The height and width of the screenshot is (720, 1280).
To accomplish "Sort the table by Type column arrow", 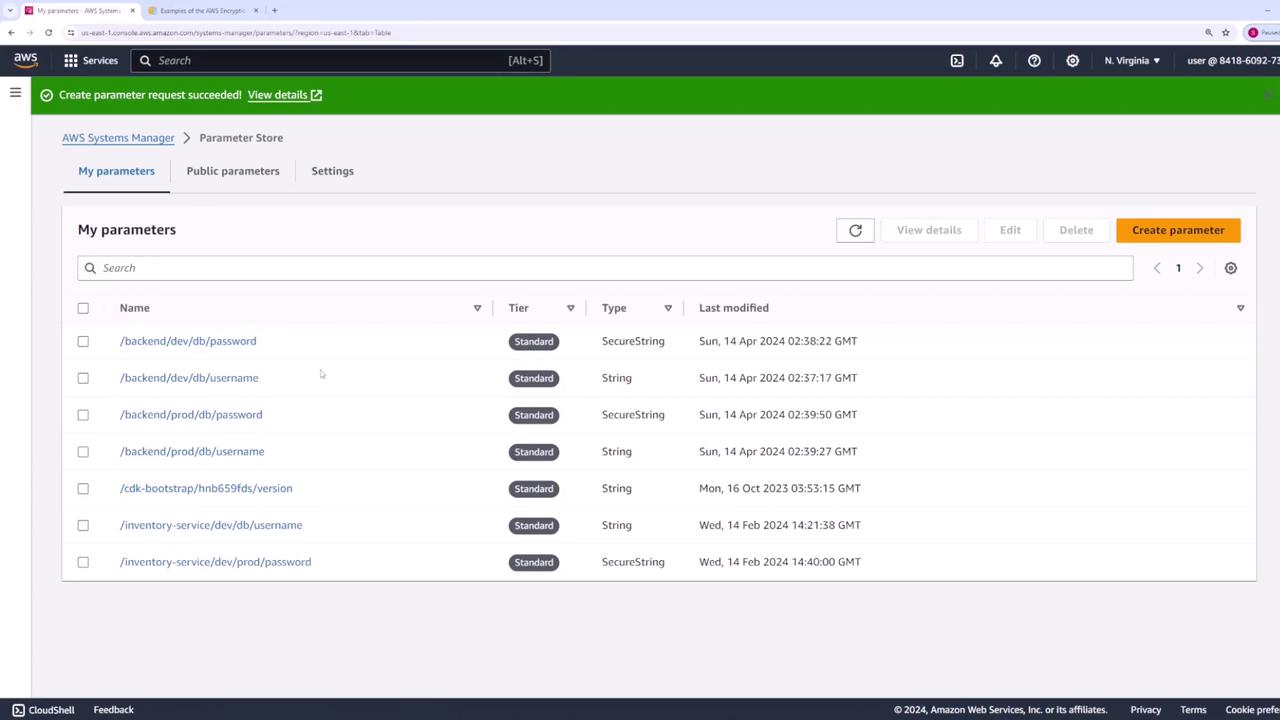I will tap(668, 308).
